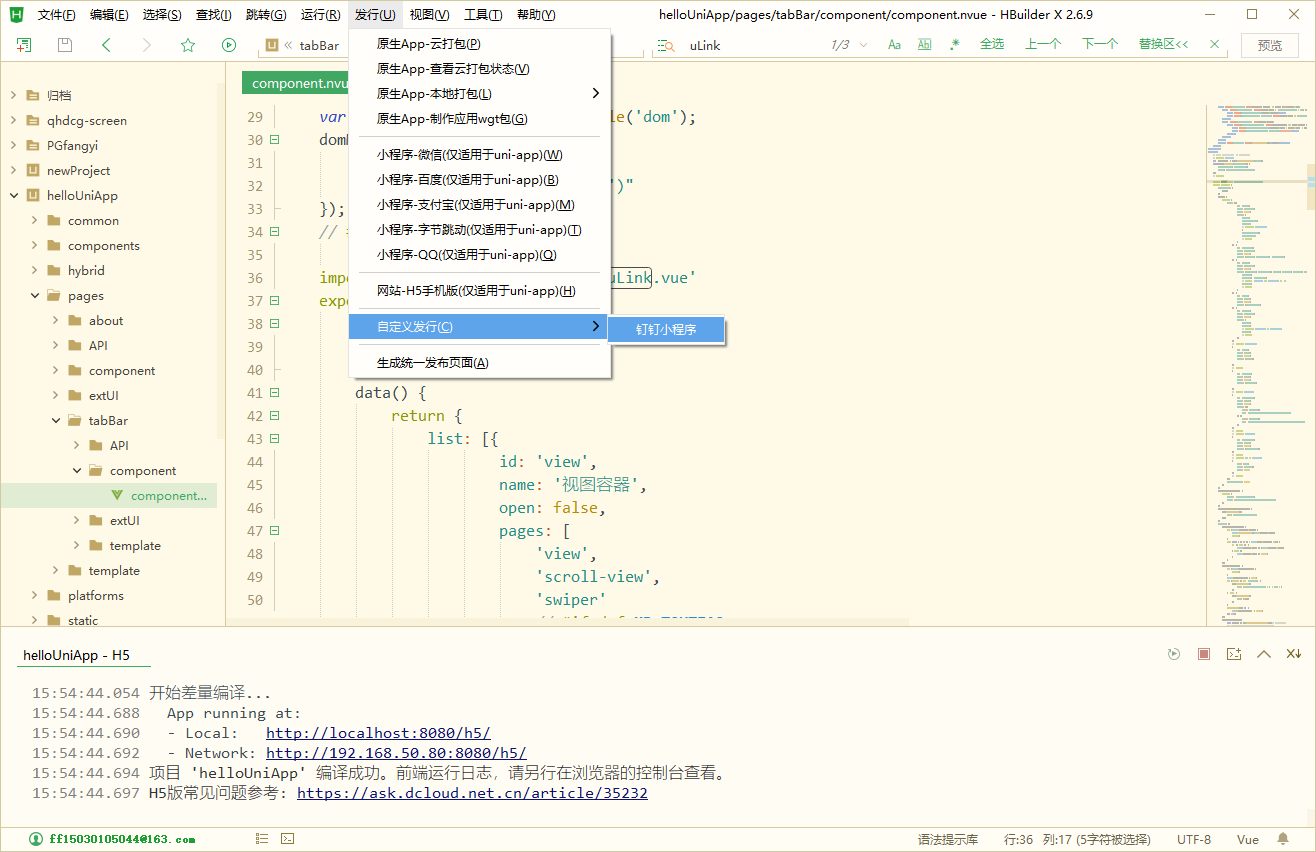
Task: Click the 预览 preview button
Action: 1270,45
